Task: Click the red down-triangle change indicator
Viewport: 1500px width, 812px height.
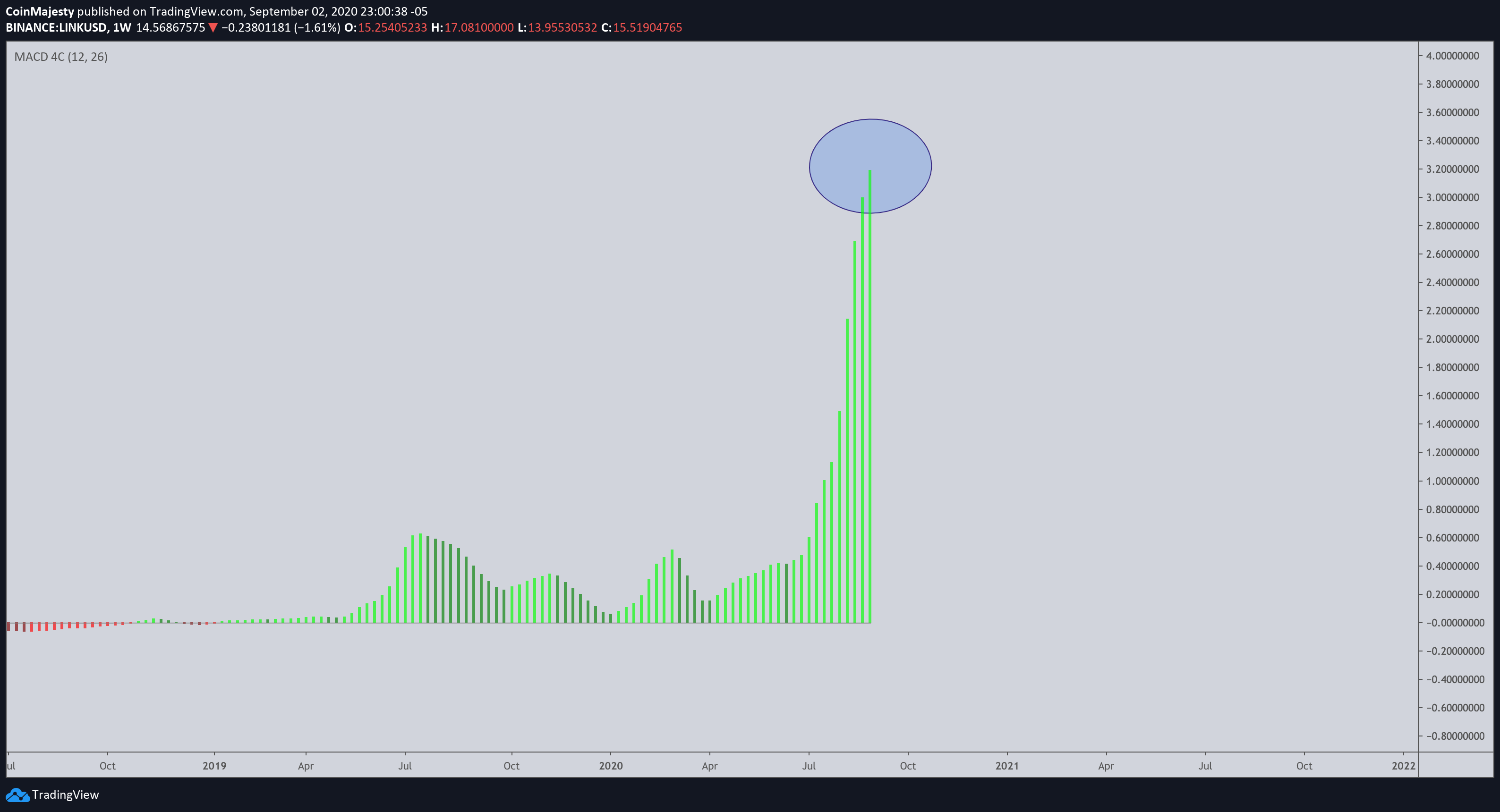Action: (x=213, y=27)
